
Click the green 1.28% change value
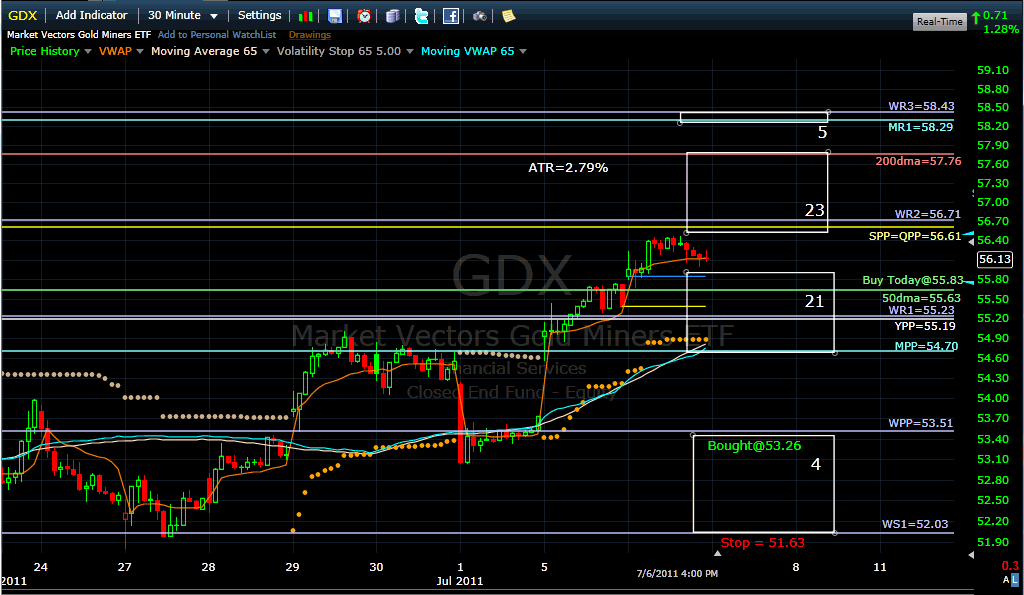coord(1001,29)
